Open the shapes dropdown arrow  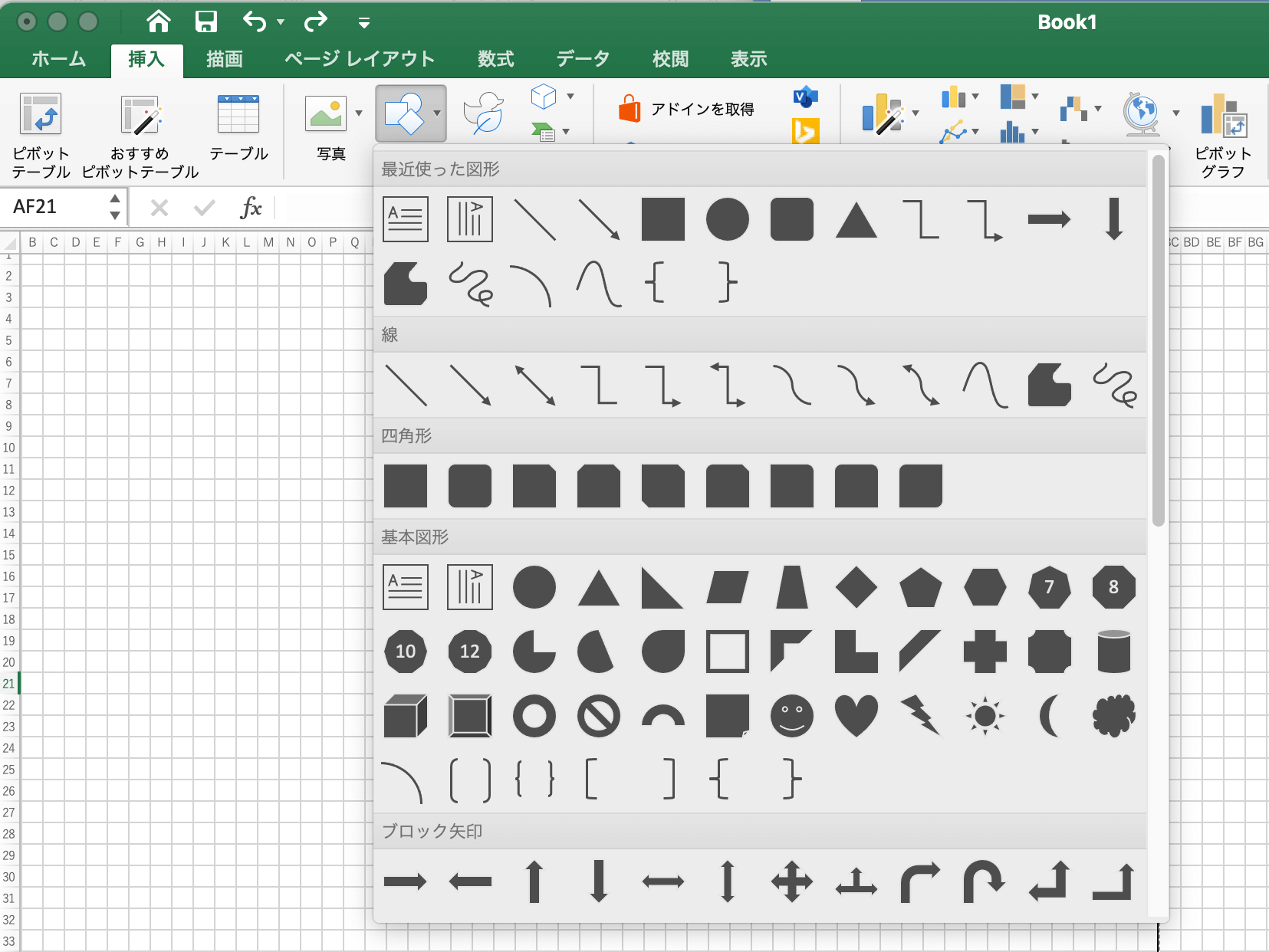437,113
